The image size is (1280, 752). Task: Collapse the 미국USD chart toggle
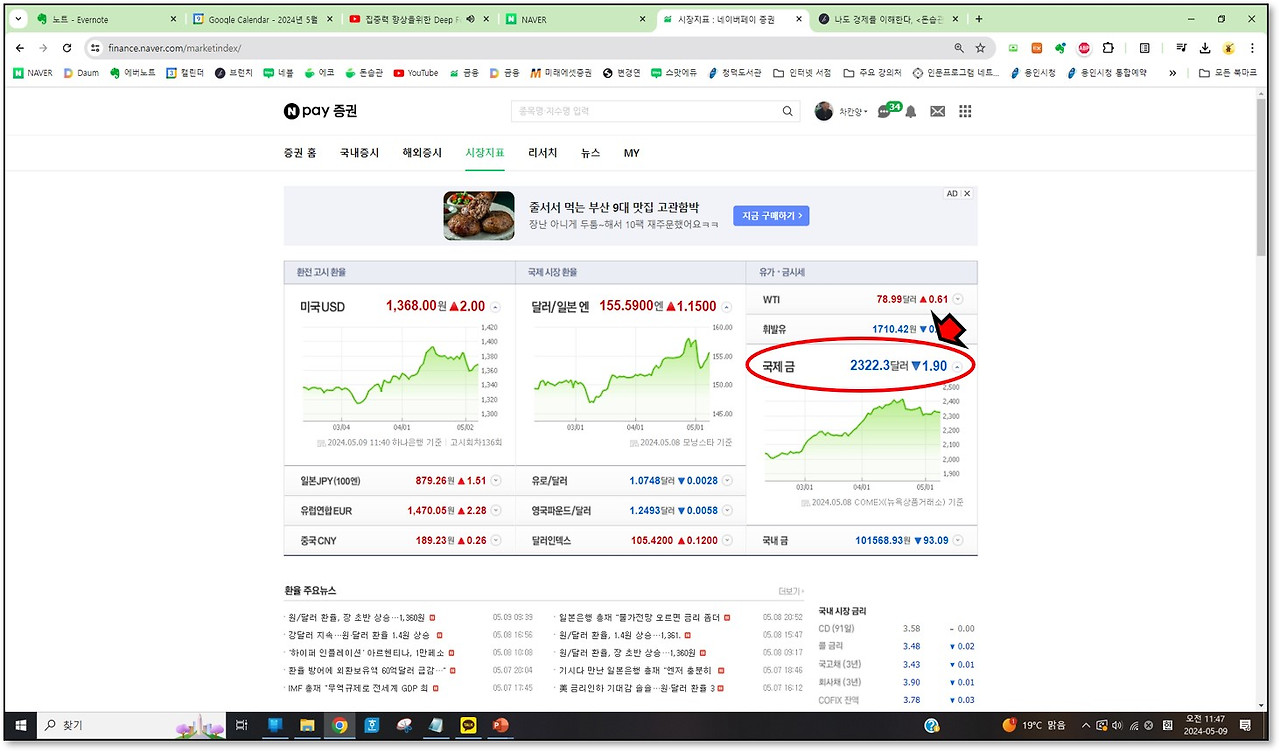pyautogui.click(x=496, y=307)
